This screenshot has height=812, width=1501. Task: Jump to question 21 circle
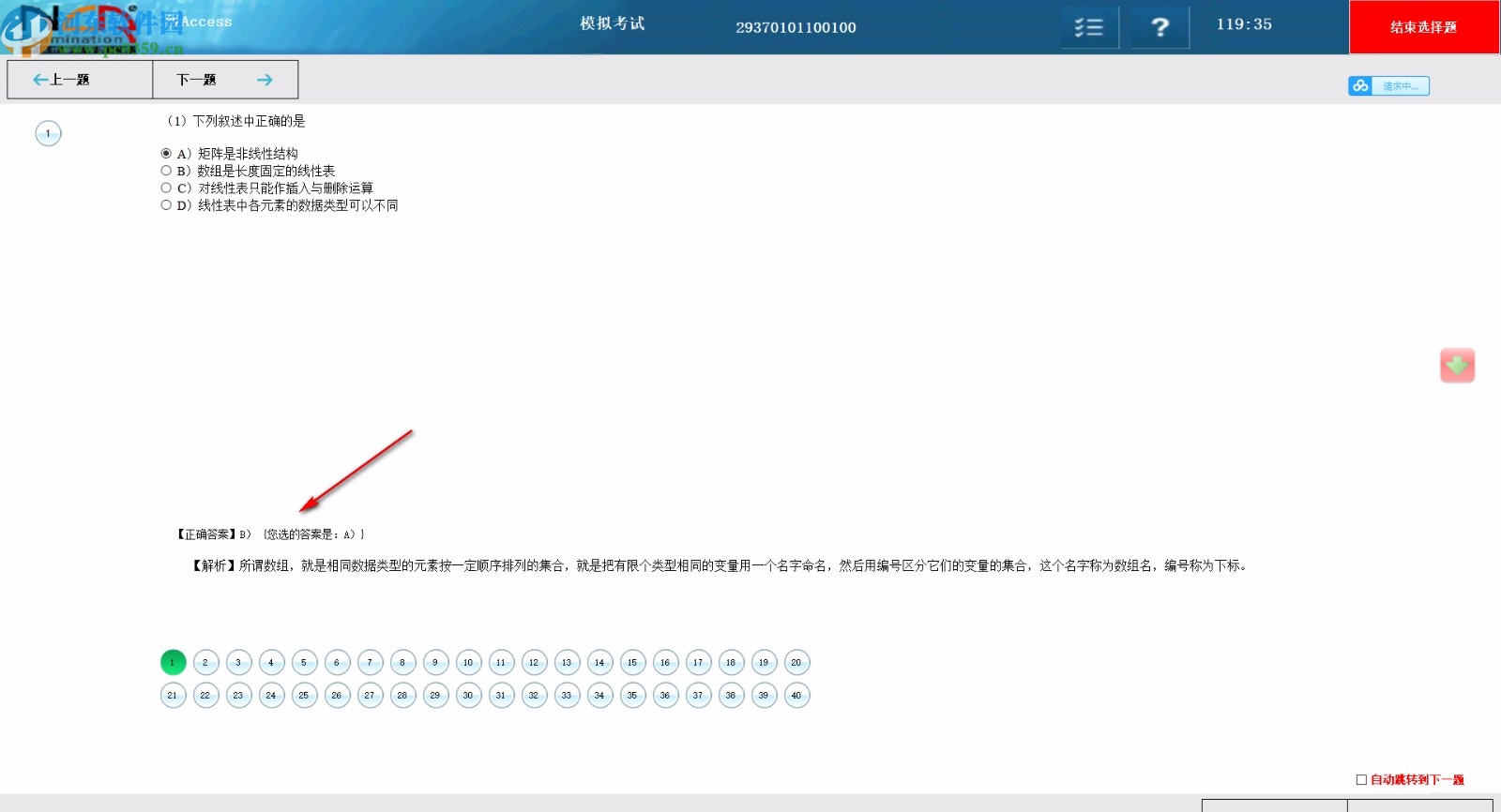pos(173,696)
